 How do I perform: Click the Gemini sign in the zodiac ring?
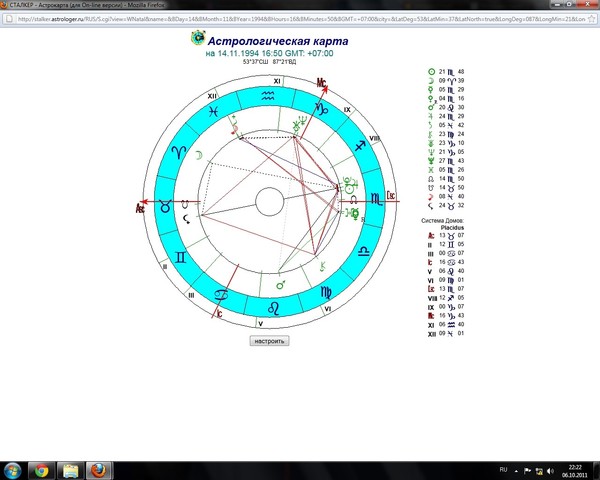(x=180, y=257)
